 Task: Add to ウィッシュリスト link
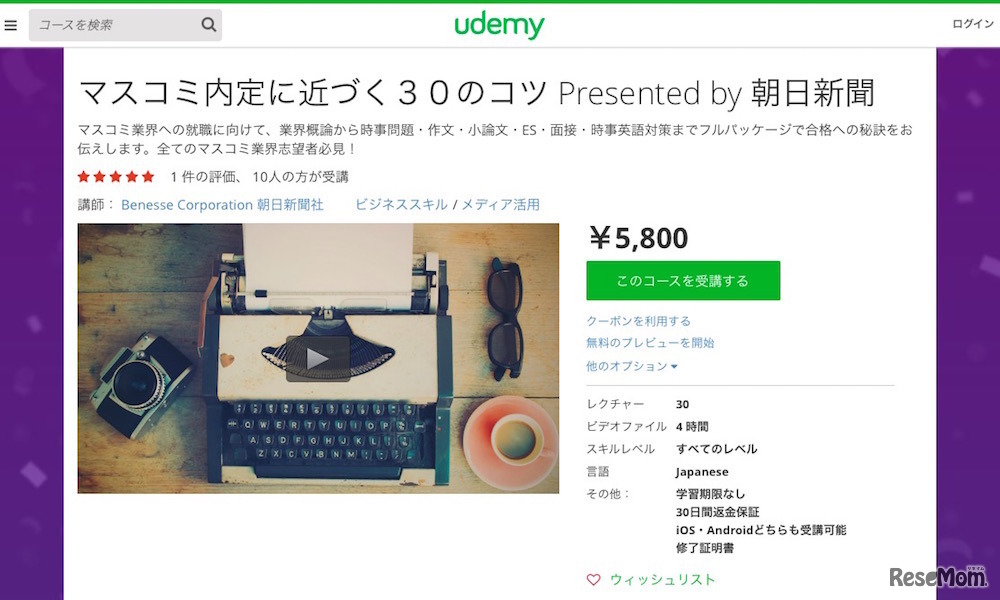[662, 580]
